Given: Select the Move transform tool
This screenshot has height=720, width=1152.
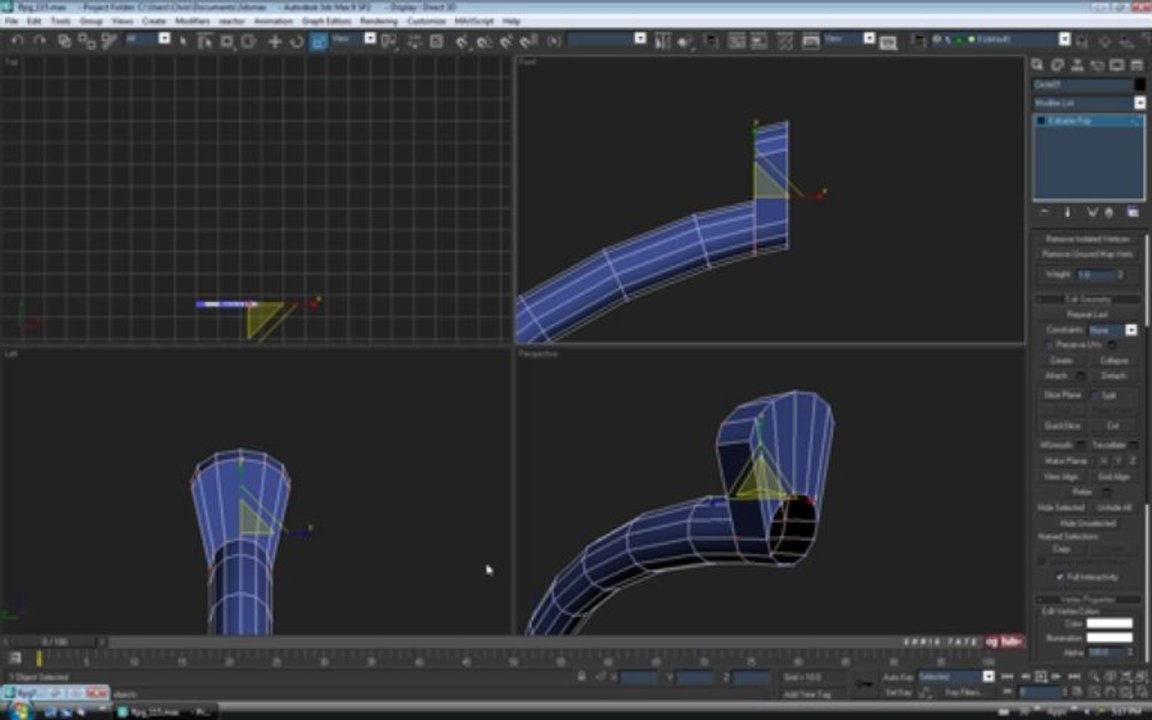Looking at the screenshot, I should pyautogui.click(x=275, y=41).
